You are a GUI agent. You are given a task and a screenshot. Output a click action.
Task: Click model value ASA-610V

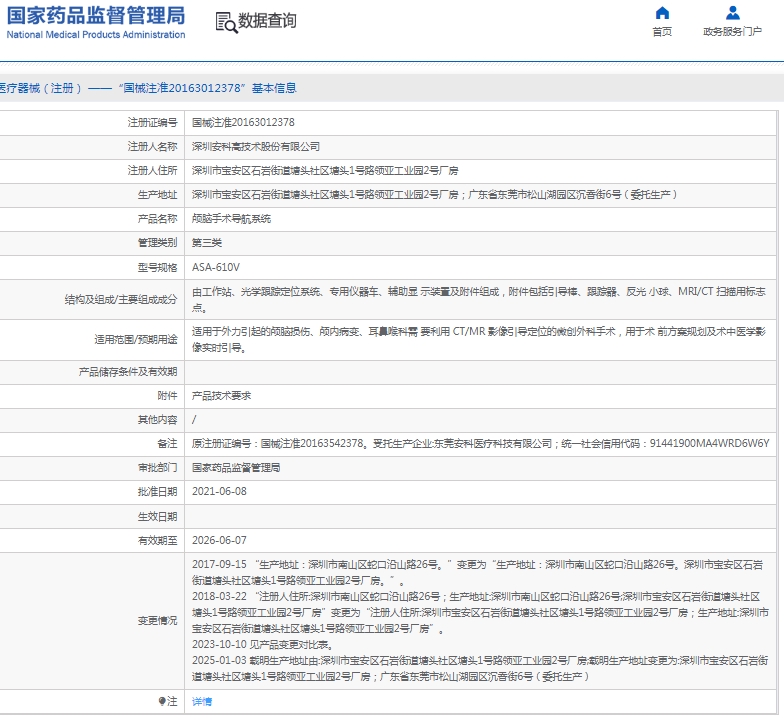click(x=216, y=267)
